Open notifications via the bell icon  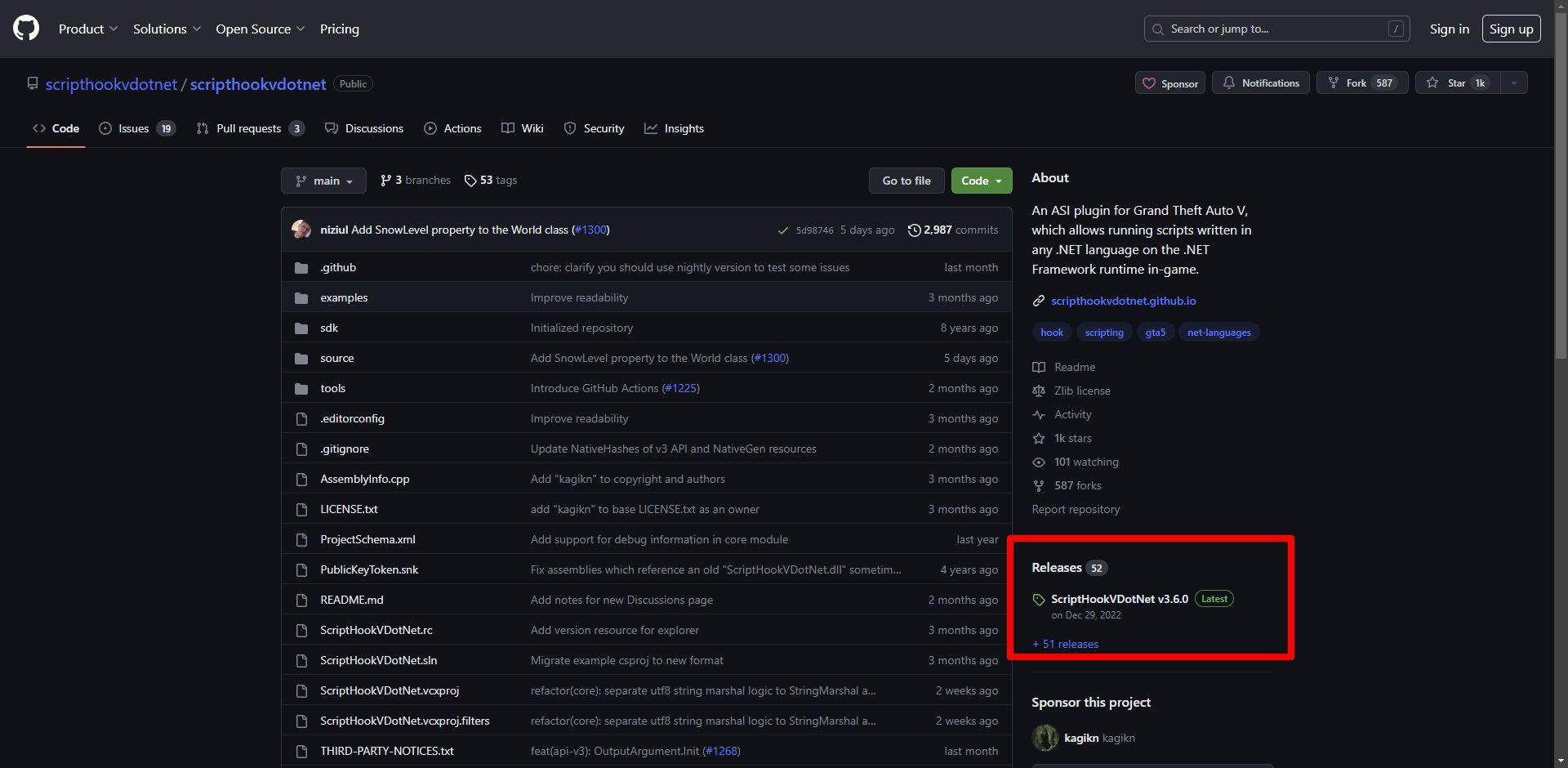click(1230, 83)
